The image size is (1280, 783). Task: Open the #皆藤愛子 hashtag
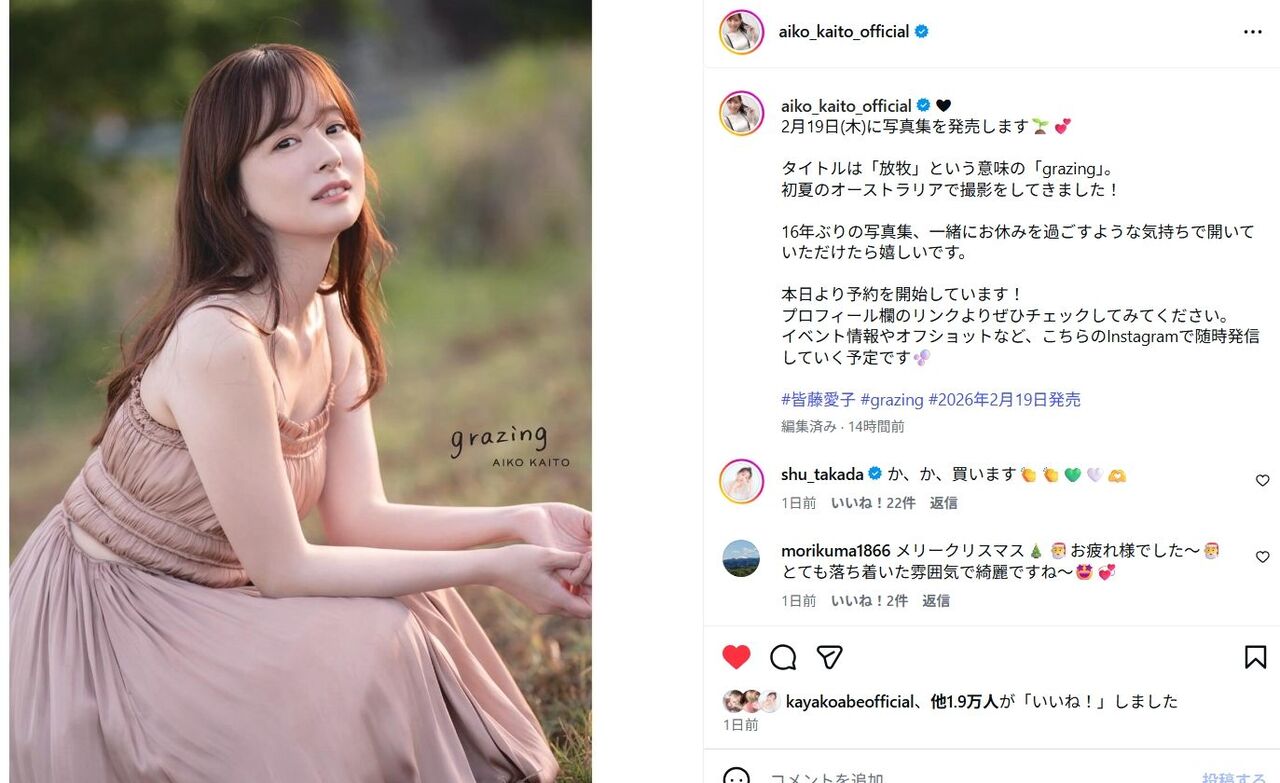(x=818, y=400)
